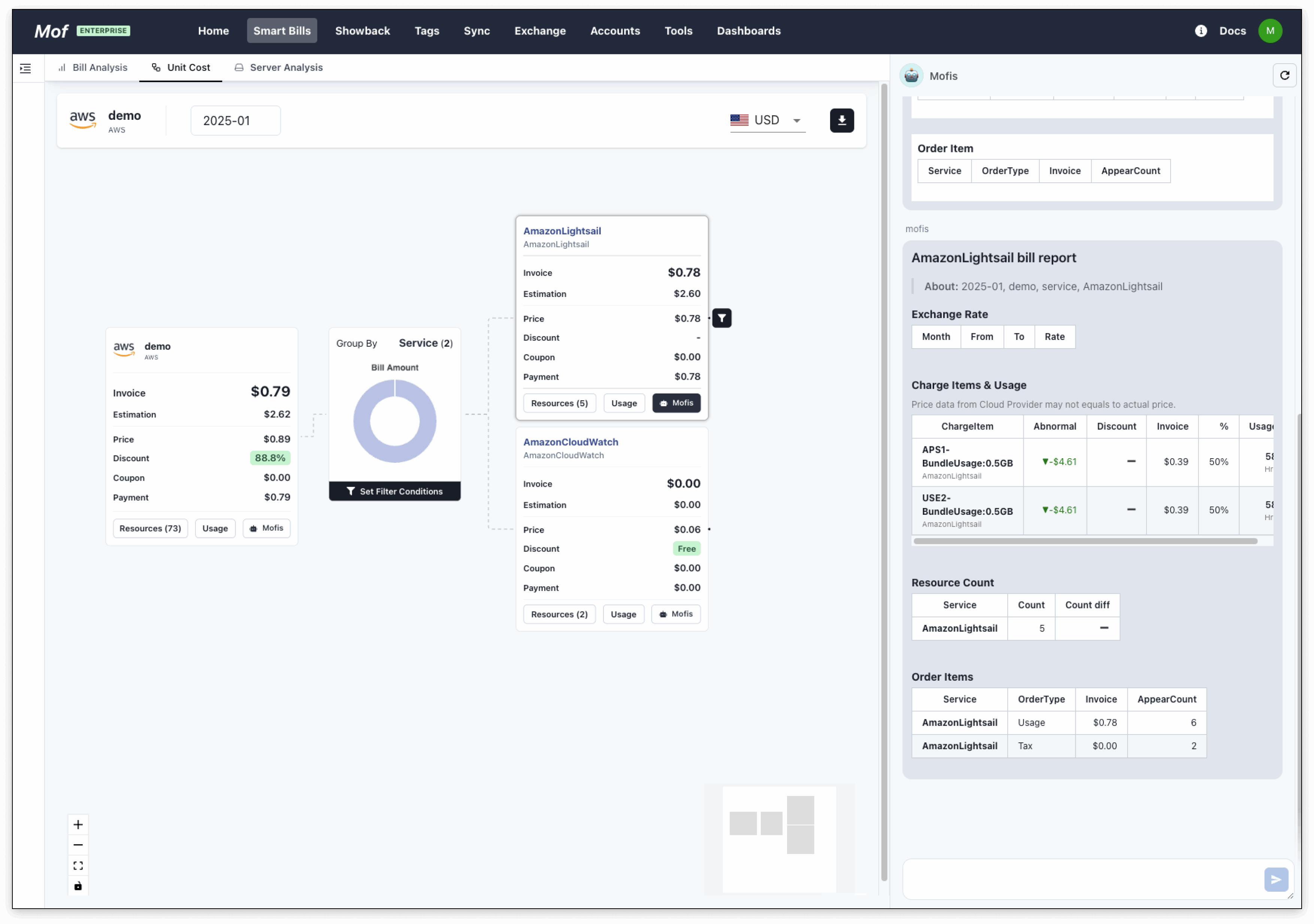This screenshot has height=924, width=1314.
Task: Refresh the Mofis chat panel
Action: coord(1284,76)
